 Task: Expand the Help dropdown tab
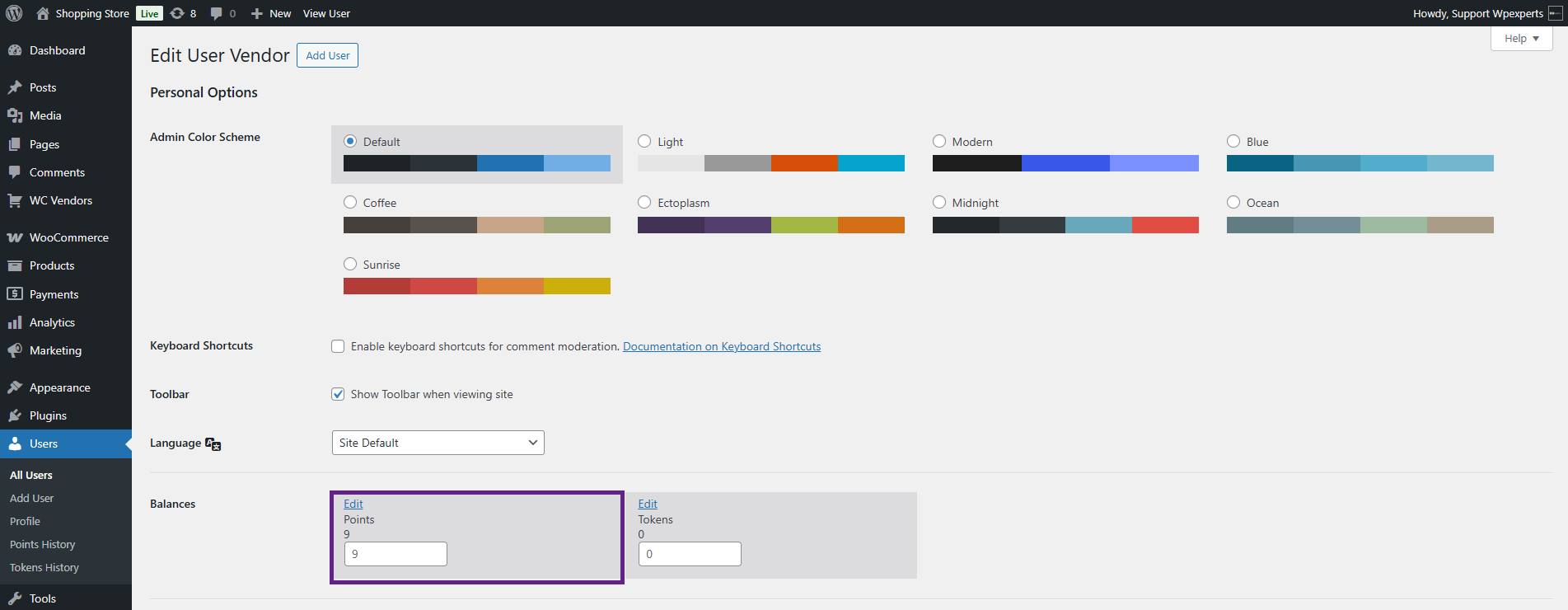pyautogui.click(x=1521, y=39)
